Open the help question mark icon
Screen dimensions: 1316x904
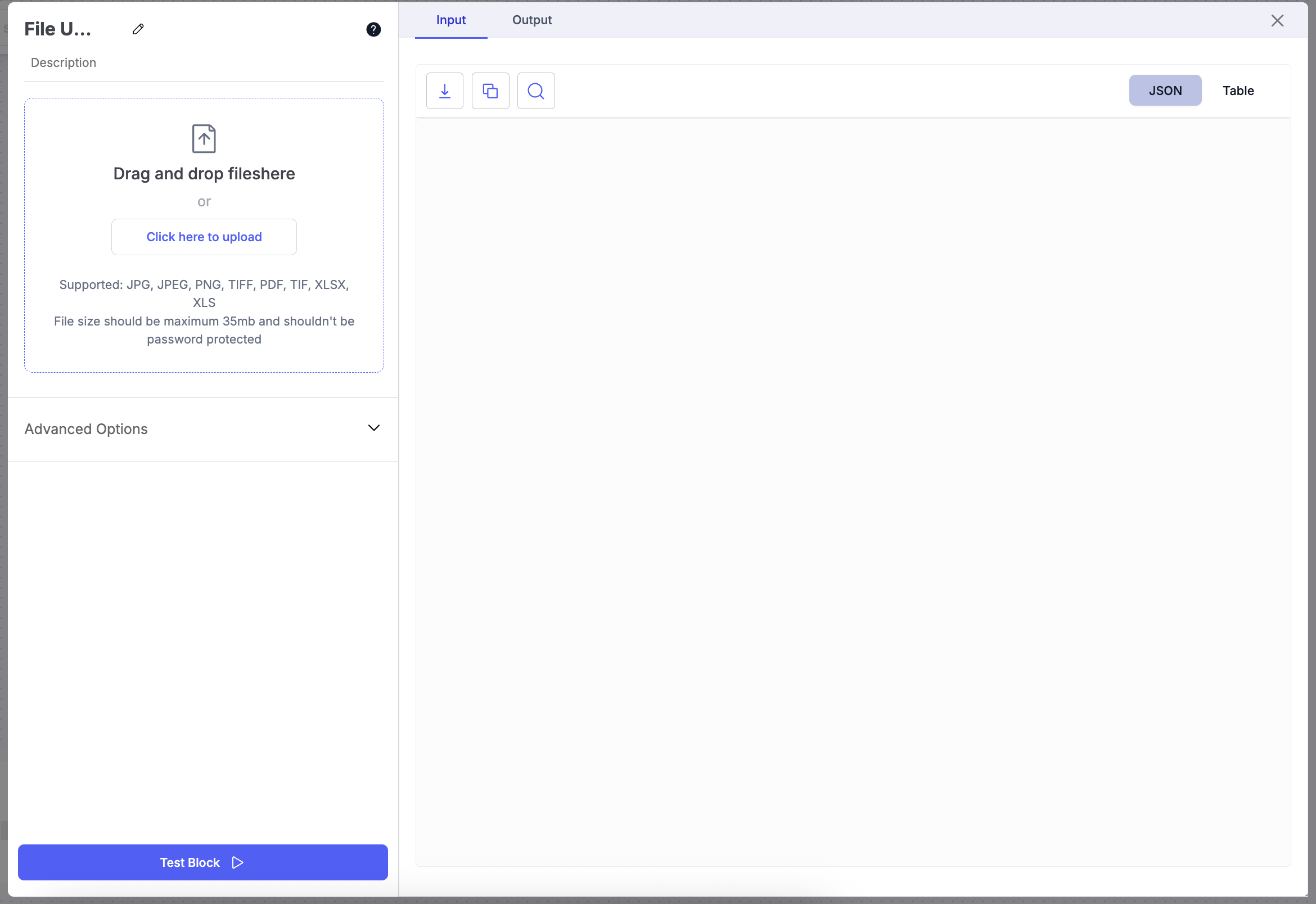click(x=373, y=29)
